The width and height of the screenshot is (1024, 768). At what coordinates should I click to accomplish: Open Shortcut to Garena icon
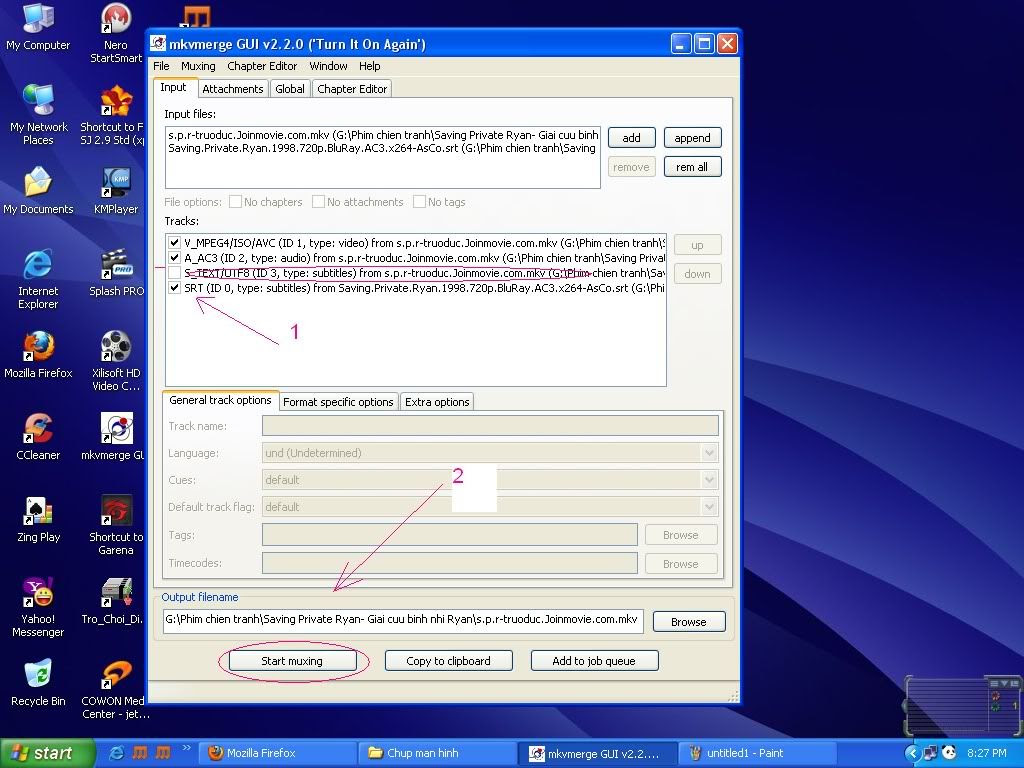[116, 524]
